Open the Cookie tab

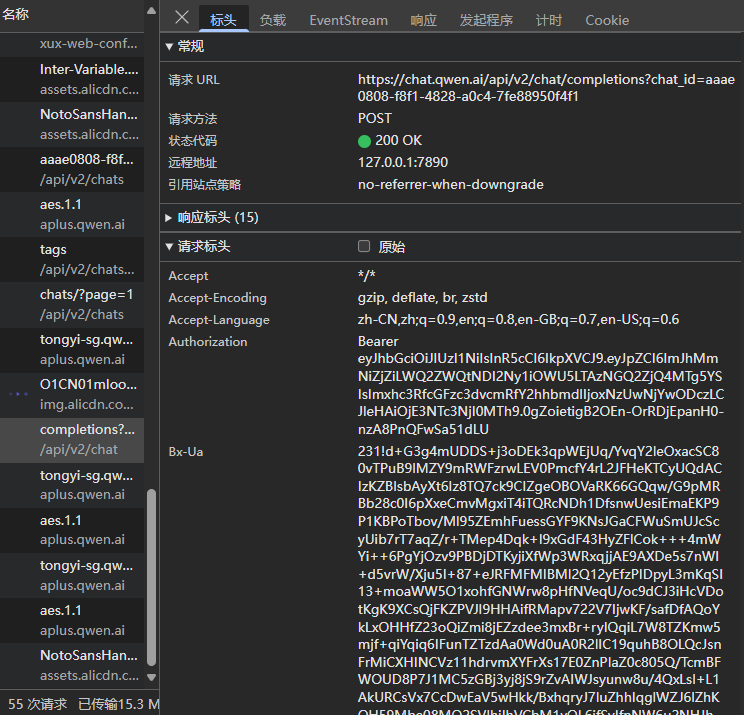pos(607,20)
